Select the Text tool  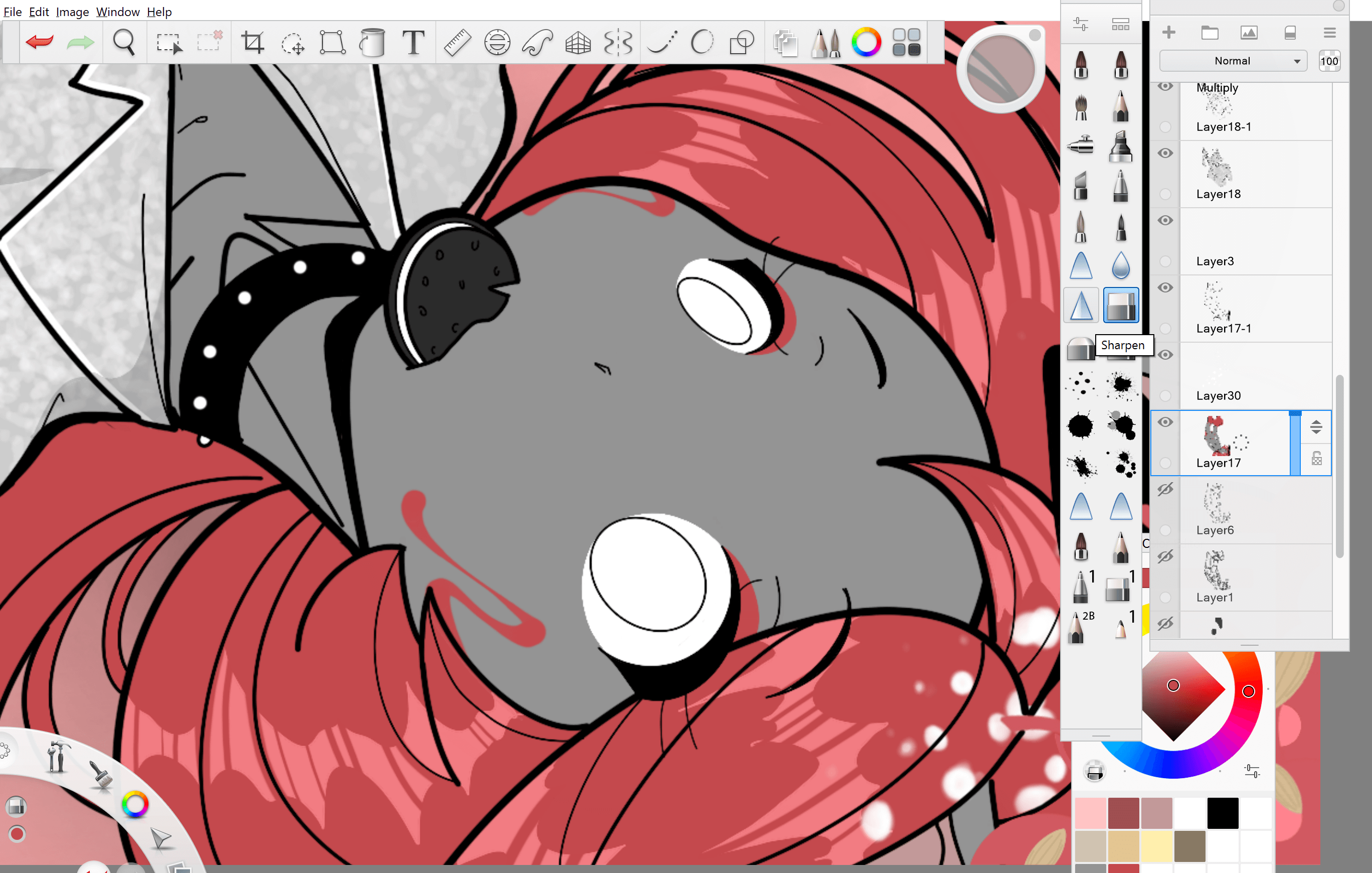pos(413,42)
